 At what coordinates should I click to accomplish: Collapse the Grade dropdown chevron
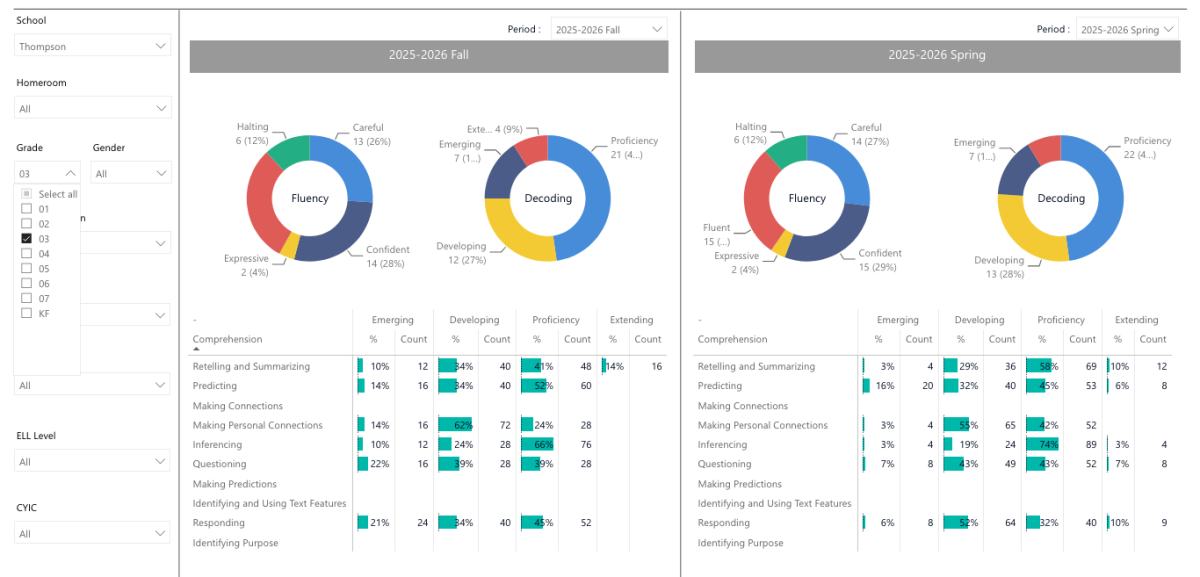click(69, 173)
